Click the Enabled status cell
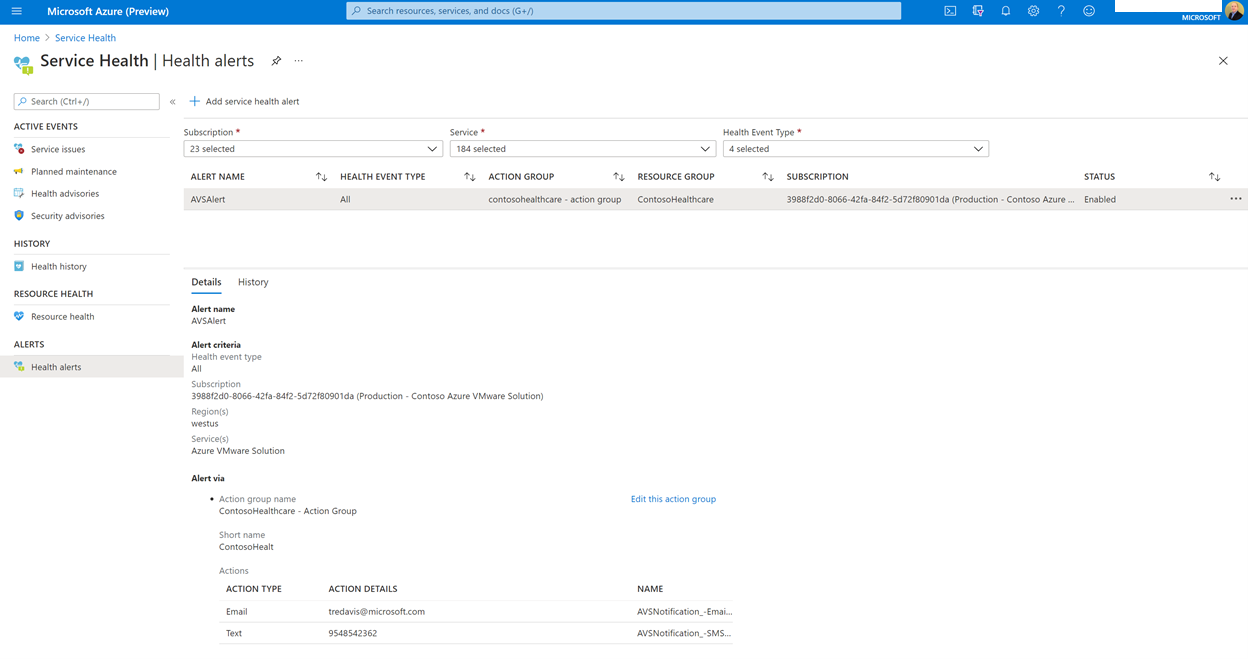This screenshot has width=1248, height=659. 1100,199
